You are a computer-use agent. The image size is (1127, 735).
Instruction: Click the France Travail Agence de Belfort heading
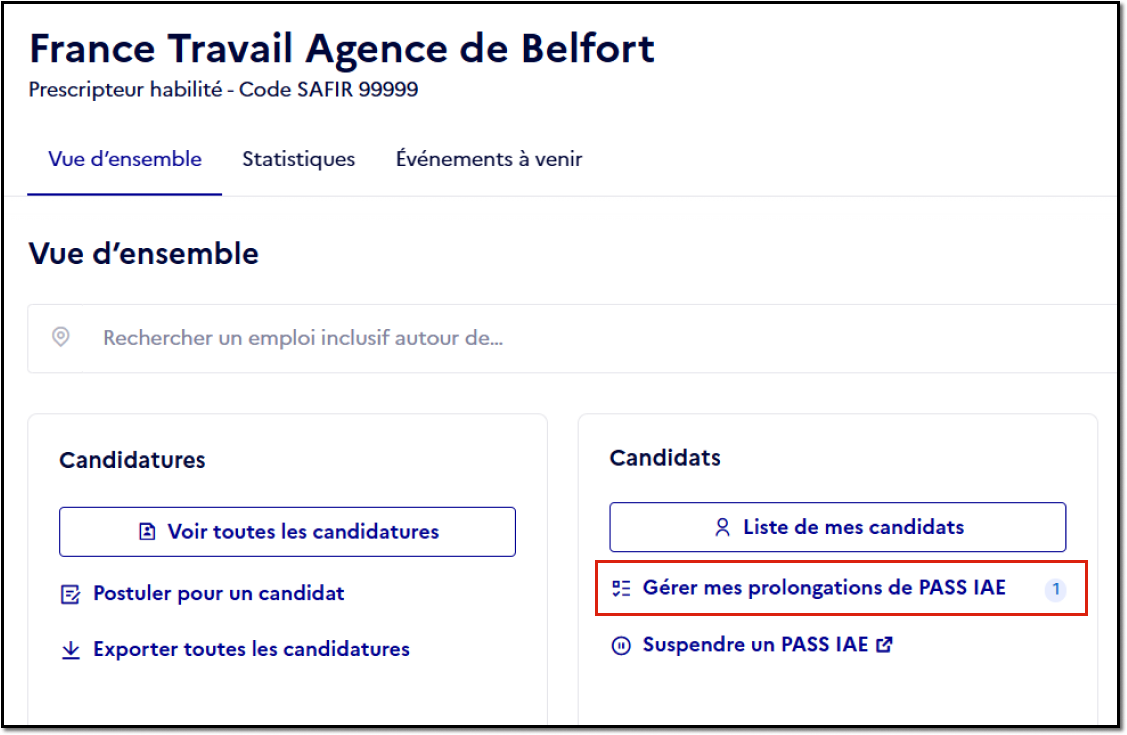pyautogui.click(x=342, y=49)
